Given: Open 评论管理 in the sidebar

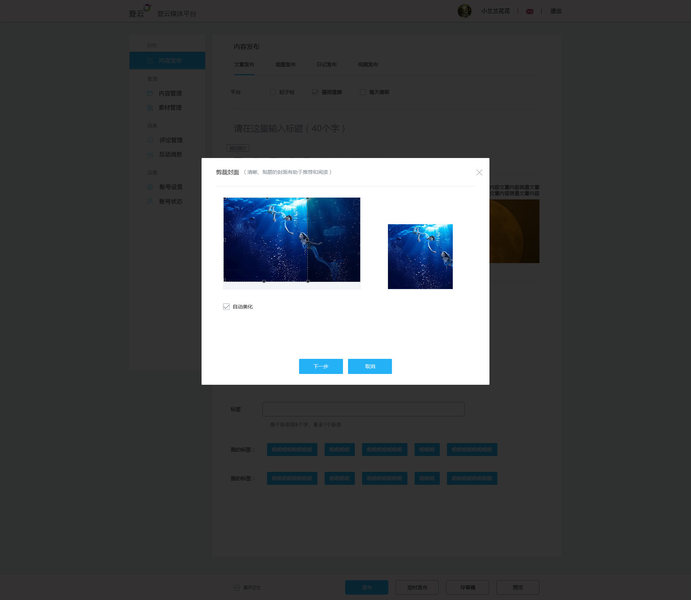Looking at the screenshot, I should [x=171, y=140].
